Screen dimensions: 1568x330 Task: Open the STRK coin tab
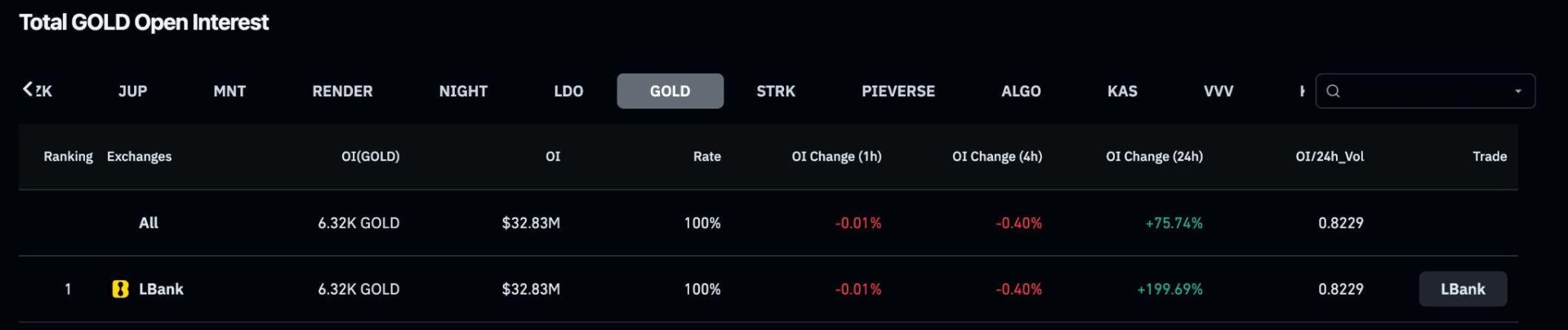click(775, 91)
